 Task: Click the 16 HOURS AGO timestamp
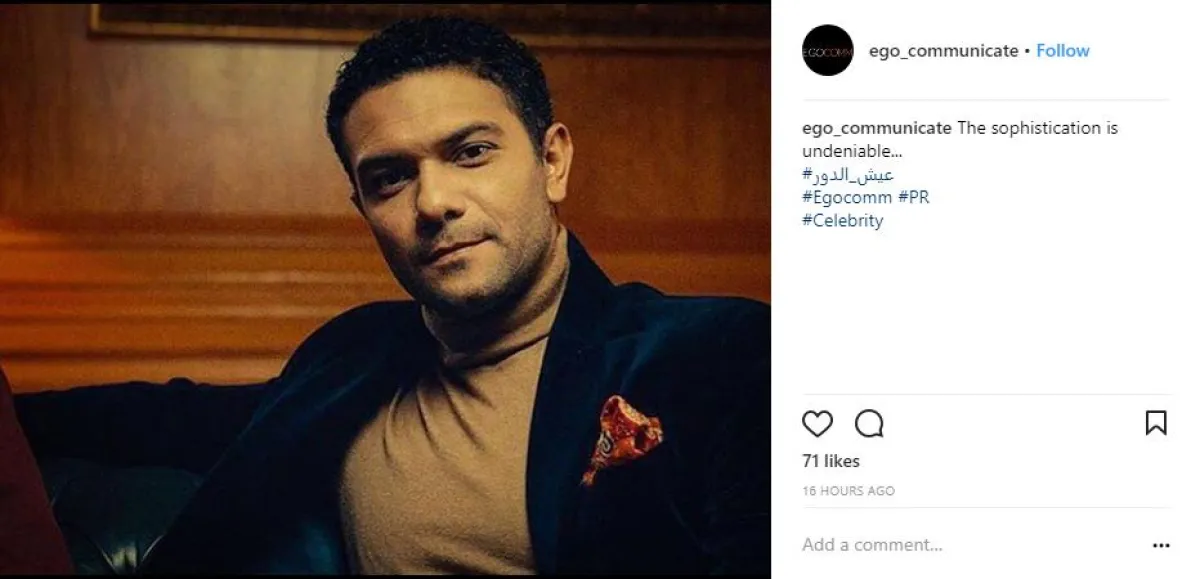pos(848,491)
